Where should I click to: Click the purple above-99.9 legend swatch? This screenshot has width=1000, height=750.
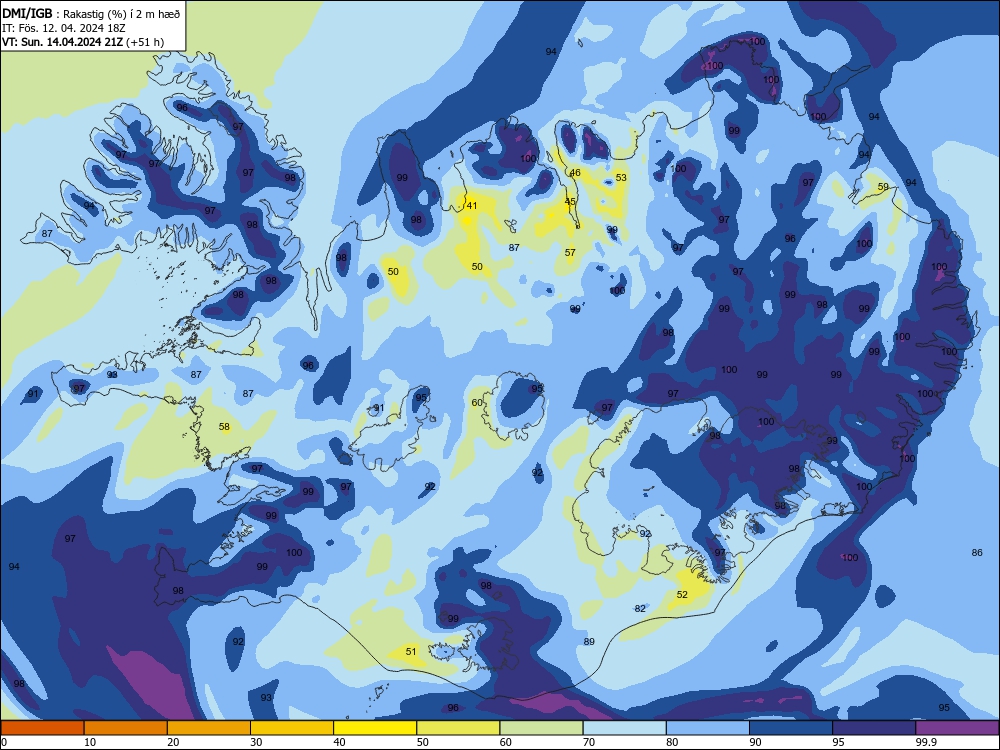[957, 728]
